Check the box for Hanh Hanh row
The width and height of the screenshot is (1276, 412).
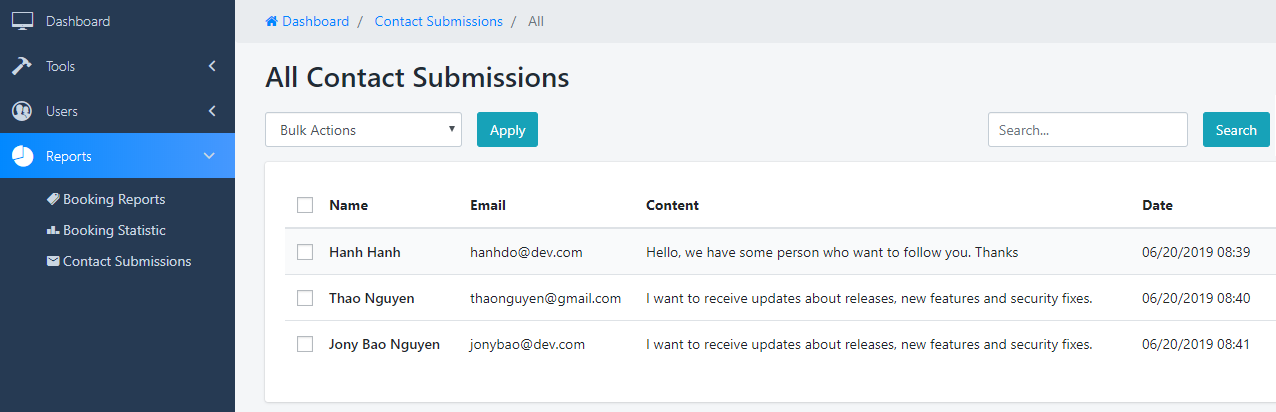[305, 252]
